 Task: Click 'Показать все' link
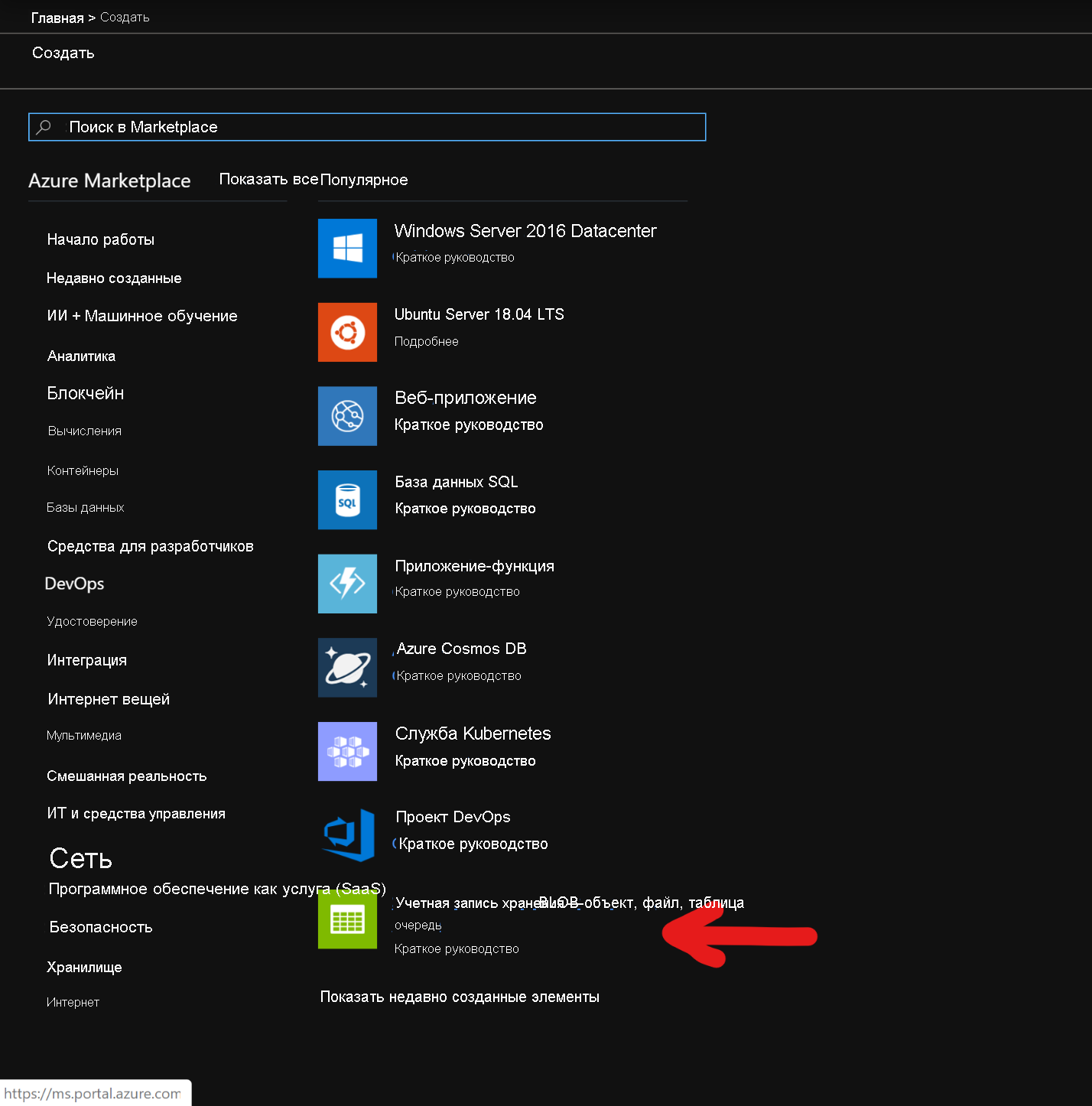click(268, 179)
